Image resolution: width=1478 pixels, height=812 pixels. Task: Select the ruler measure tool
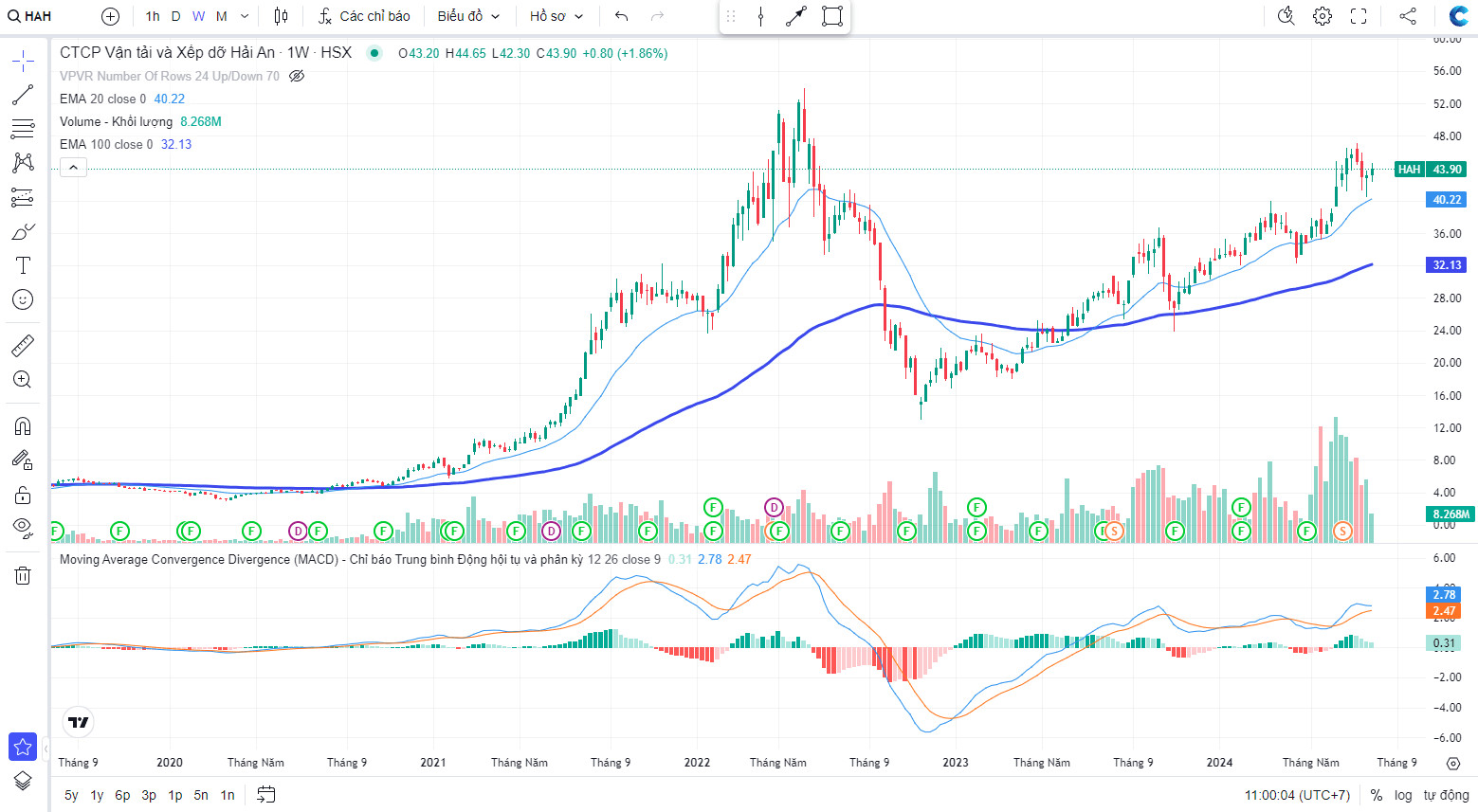tap(23, 346)
